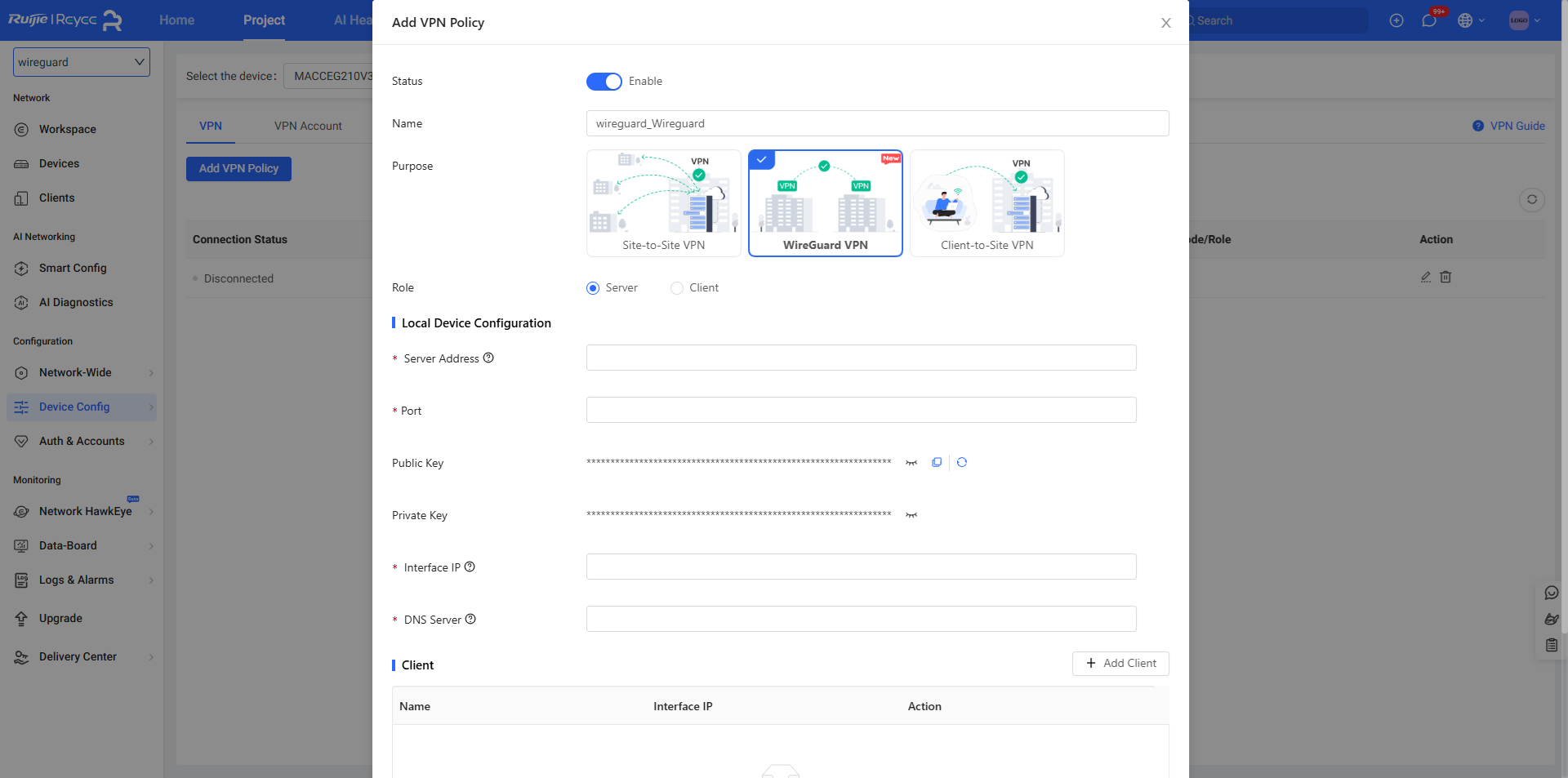
Task: Select the Server role option
Action: tap(593, 288)
